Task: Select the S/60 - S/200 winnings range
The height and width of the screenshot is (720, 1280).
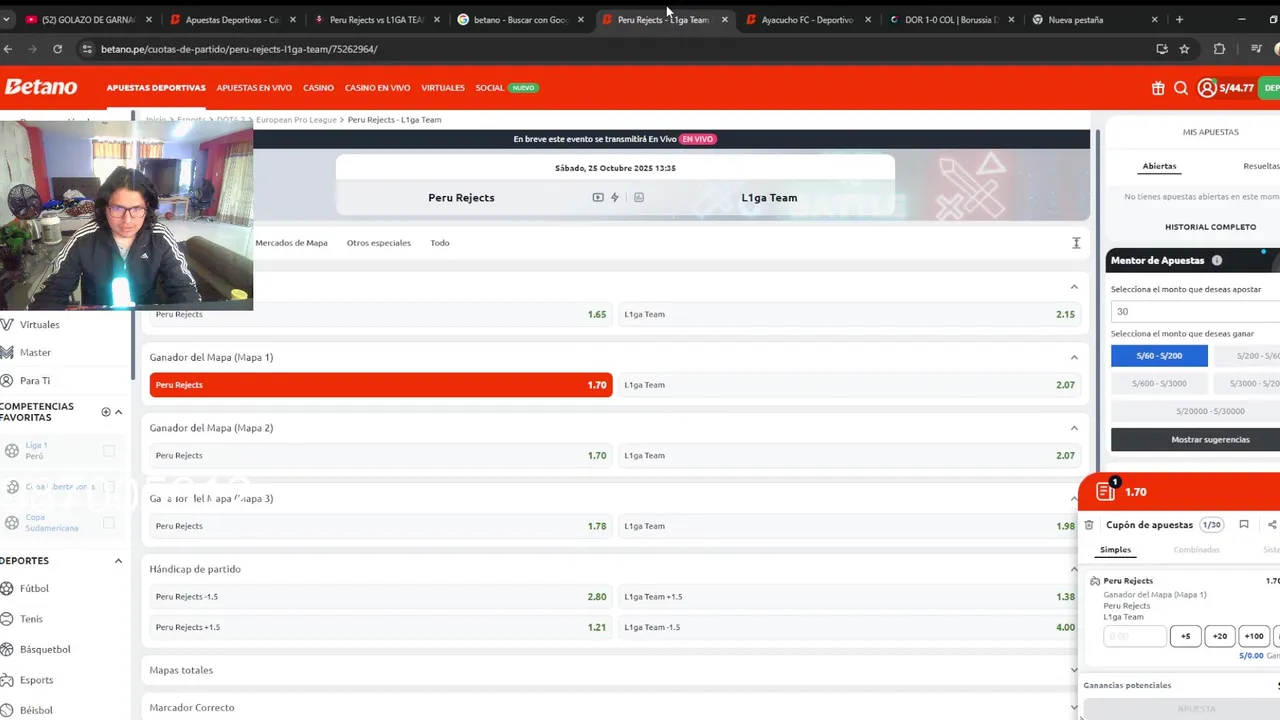Action: coord(1159,356)
